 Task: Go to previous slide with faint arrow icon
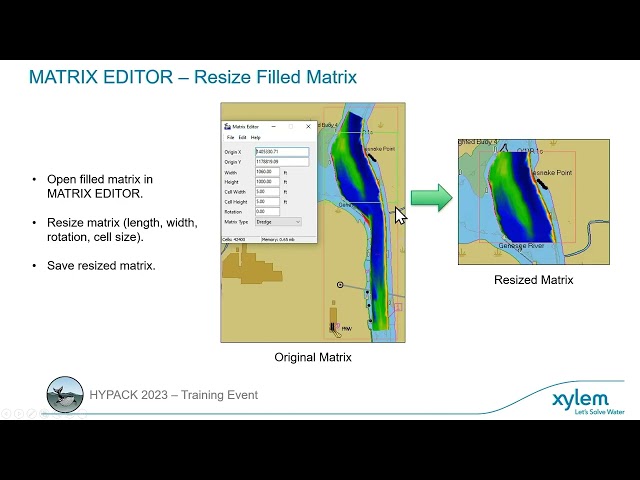point(6,413)
